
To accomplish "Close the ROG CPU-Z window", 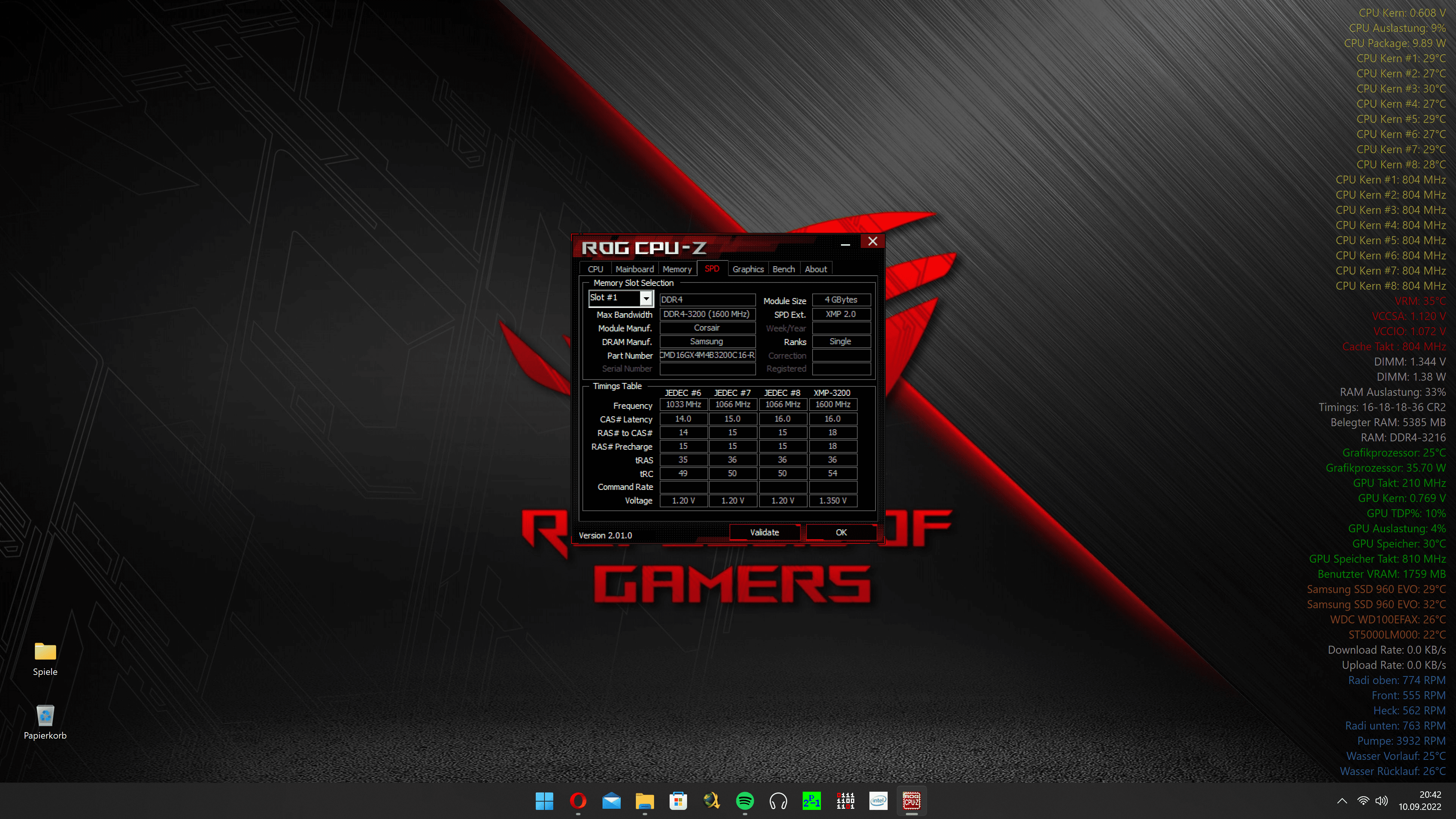I will [873, 242].
